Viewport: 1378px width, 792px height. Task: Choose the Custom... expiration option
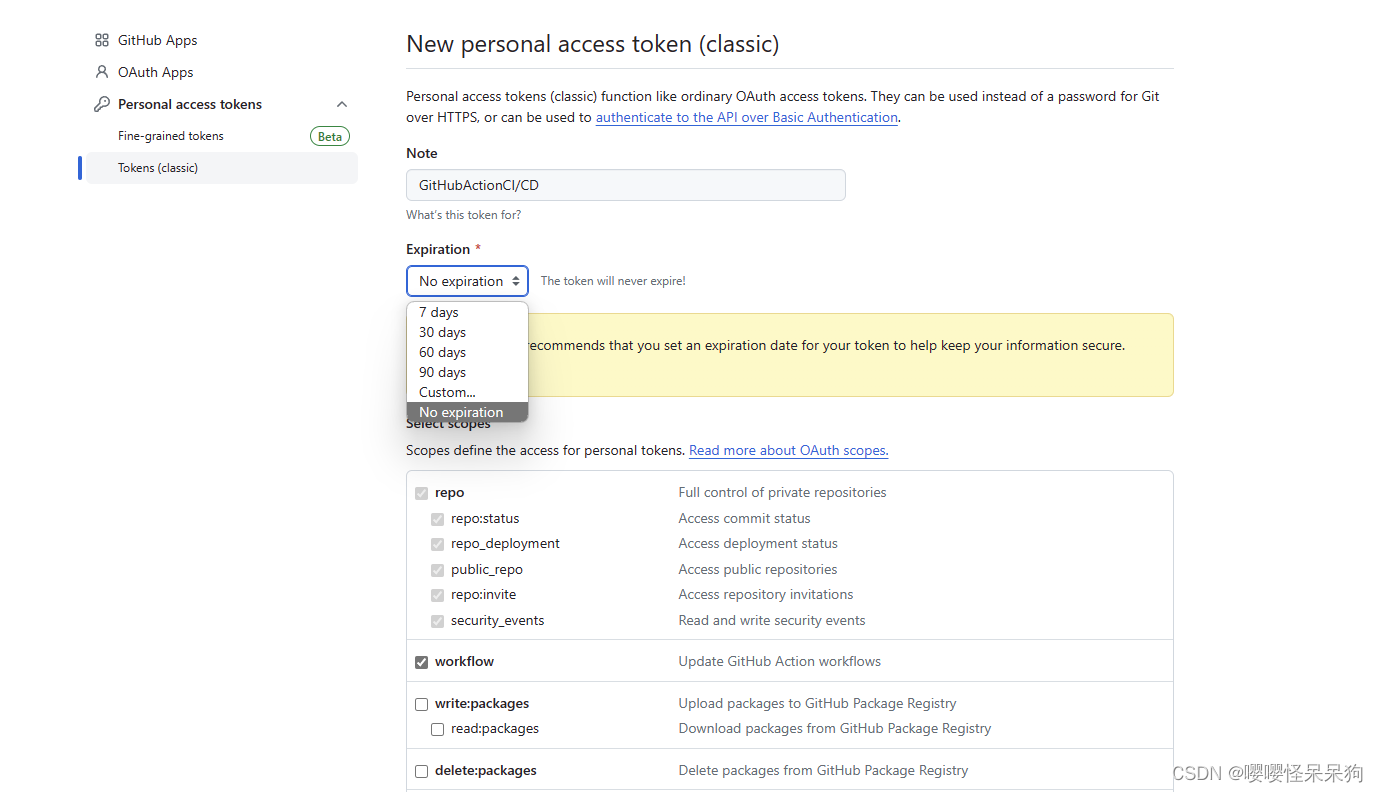tap(445, 392)
